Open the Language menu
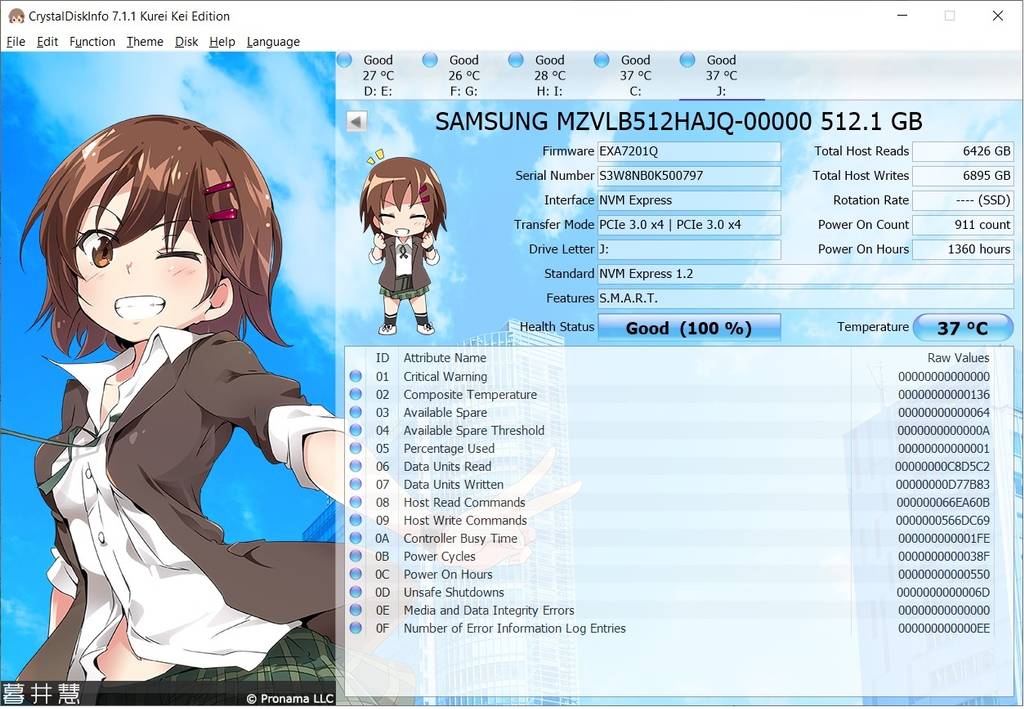The height and width of the screenshot is (709, 1024). click(273, 42)
